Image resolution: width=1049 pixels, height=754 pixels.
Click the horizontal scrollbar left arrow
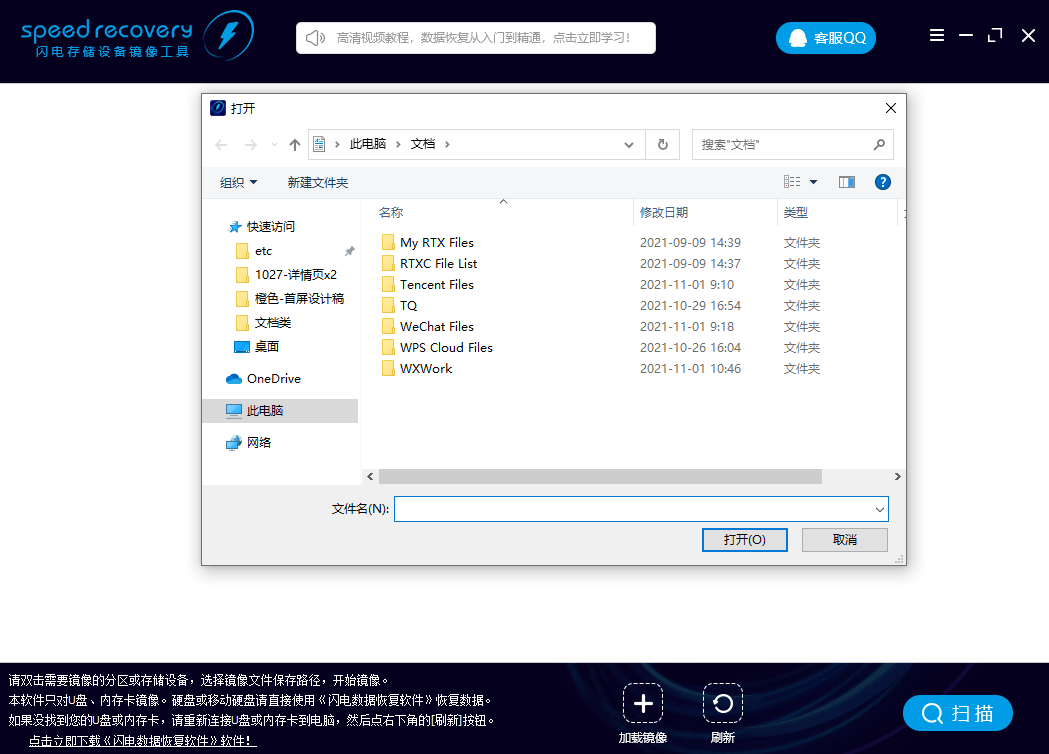(x=370, y=476)
